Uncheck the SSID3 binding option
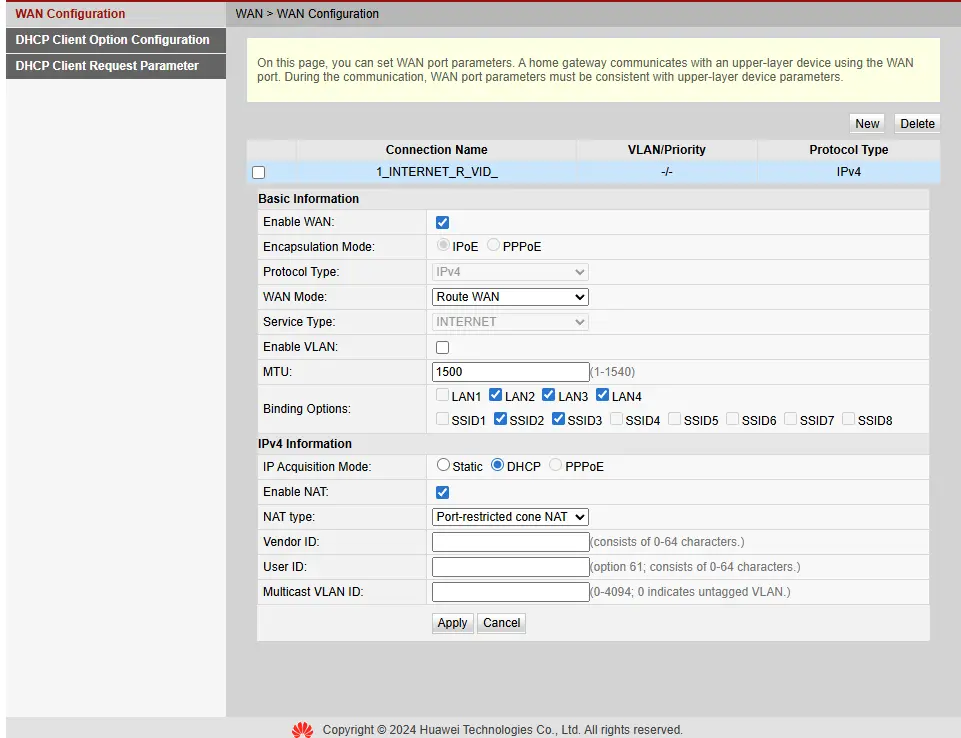The width and height of the screenshot is (961, 738). tap(558, 419)
